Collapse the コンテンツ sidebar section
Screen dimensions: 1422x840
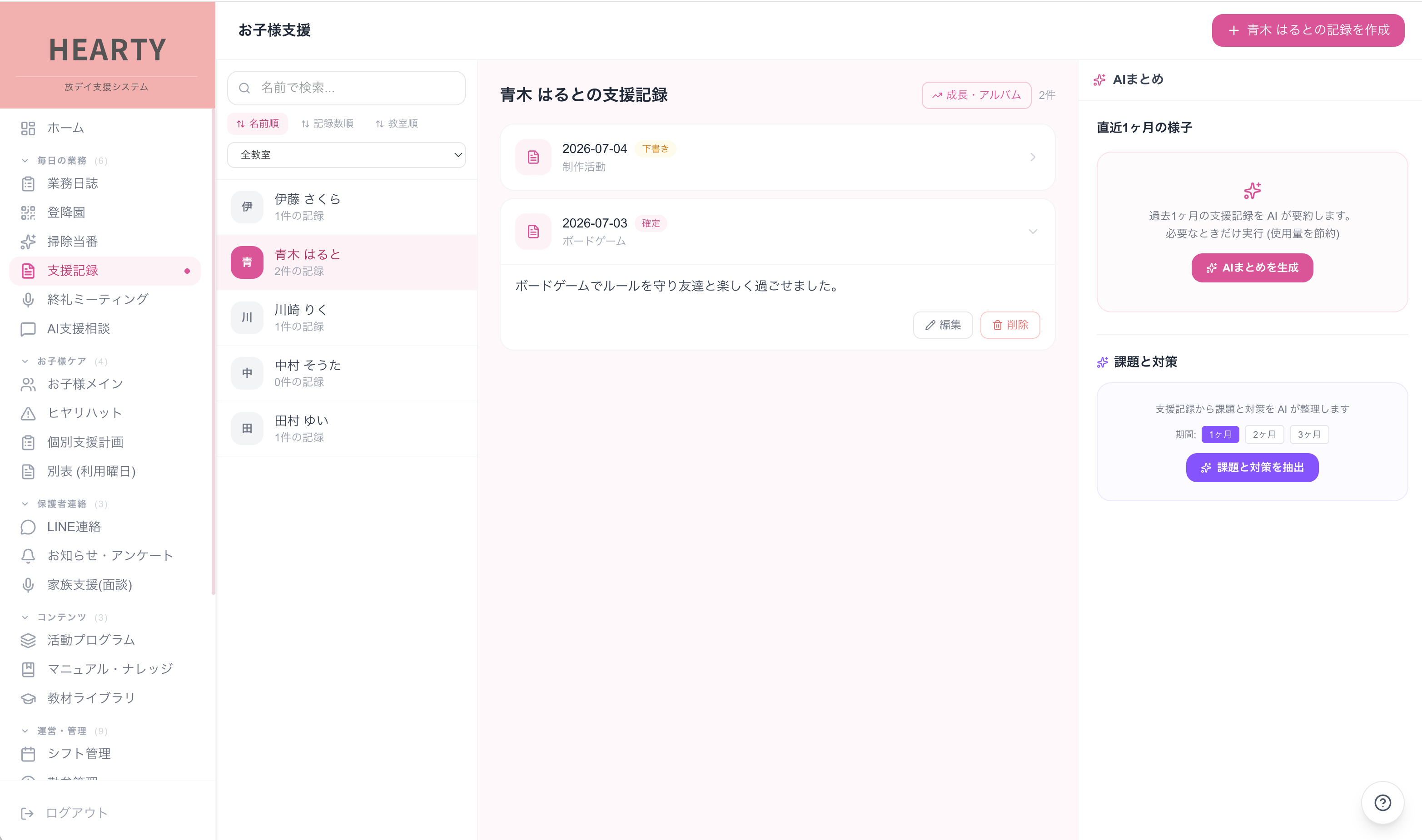point(64,617)
